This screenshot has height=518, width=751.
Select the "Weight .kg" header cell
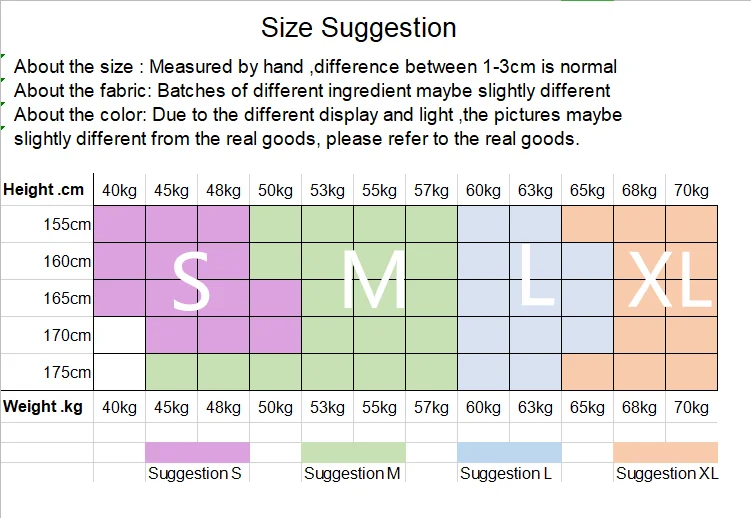click(46, 407)
